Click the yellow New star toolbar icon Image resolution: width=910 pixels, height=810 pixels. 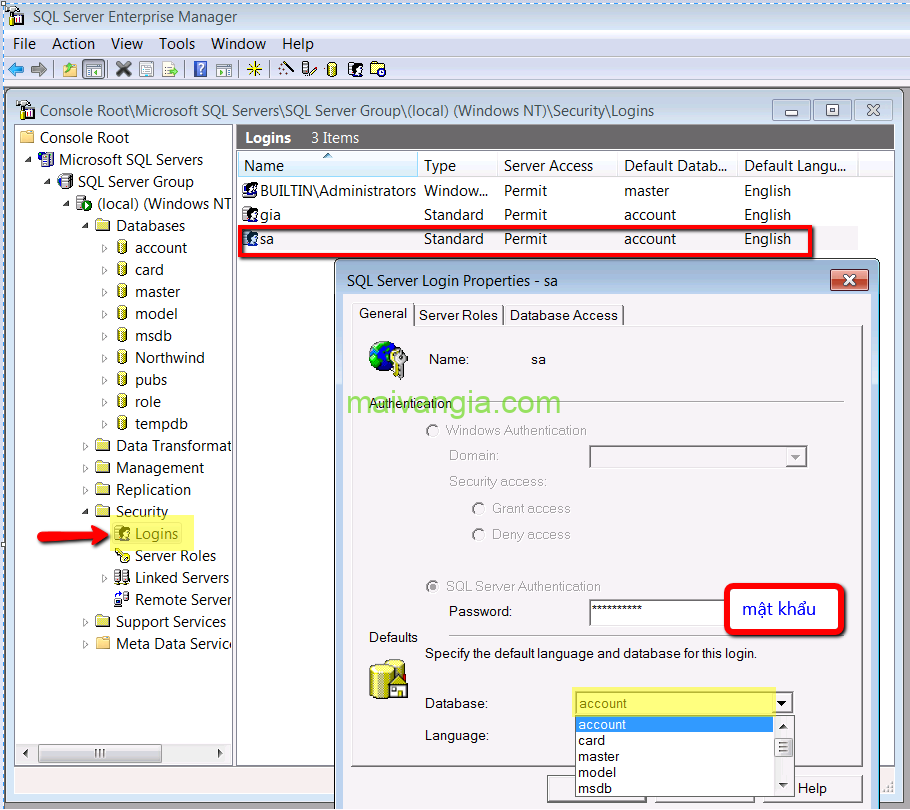click(254, 69)
